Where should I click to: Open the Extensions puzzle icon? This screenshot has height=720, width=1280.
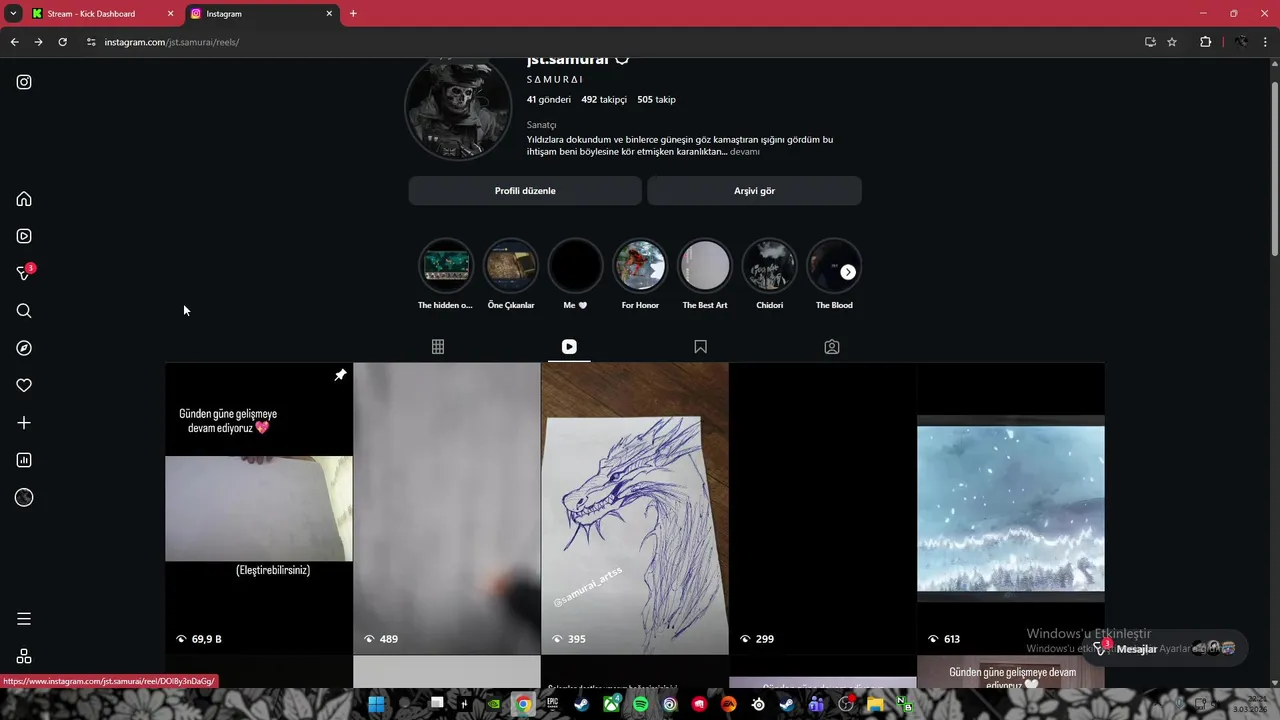coord(1205,42)
